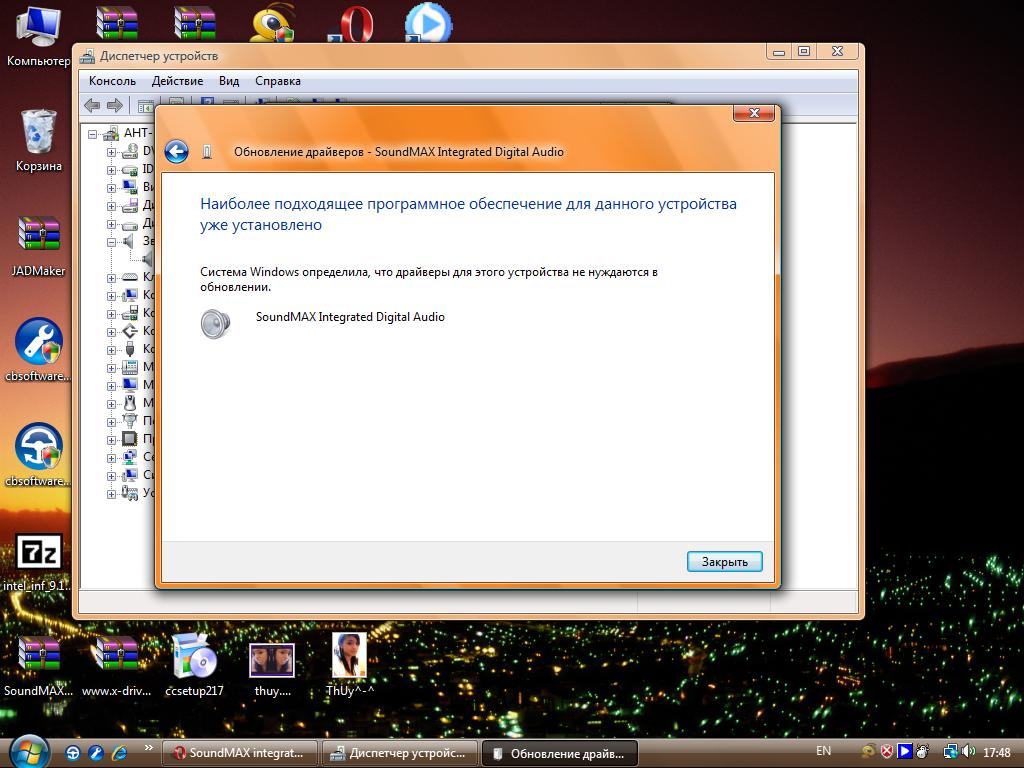Close the driver update dialog with the X

coord(754,113)
